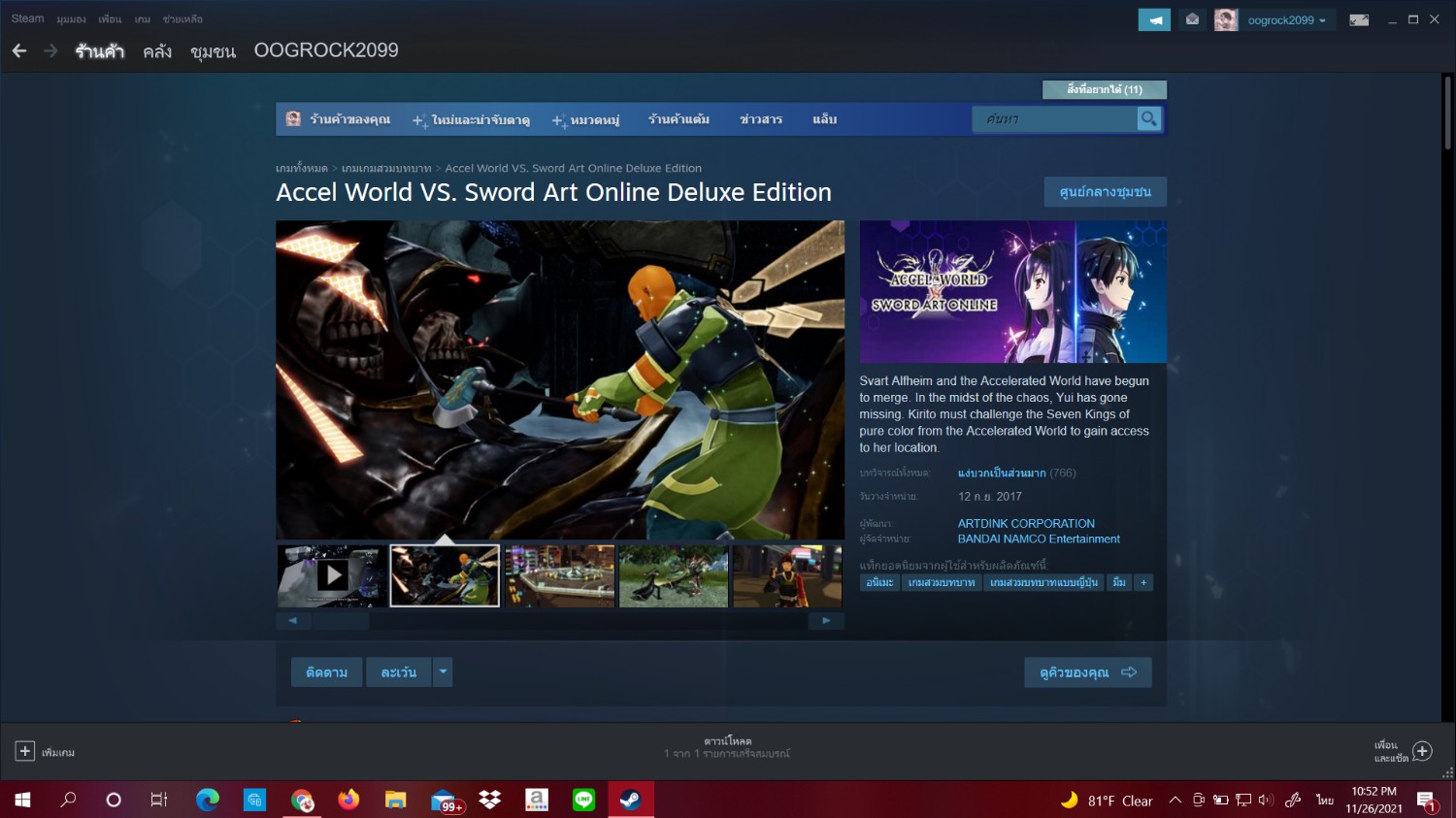The height and width of the screenshot is (818, 1456).
Task: Click the + button after the มีม tag
Action: click(x=1143, y=582)
